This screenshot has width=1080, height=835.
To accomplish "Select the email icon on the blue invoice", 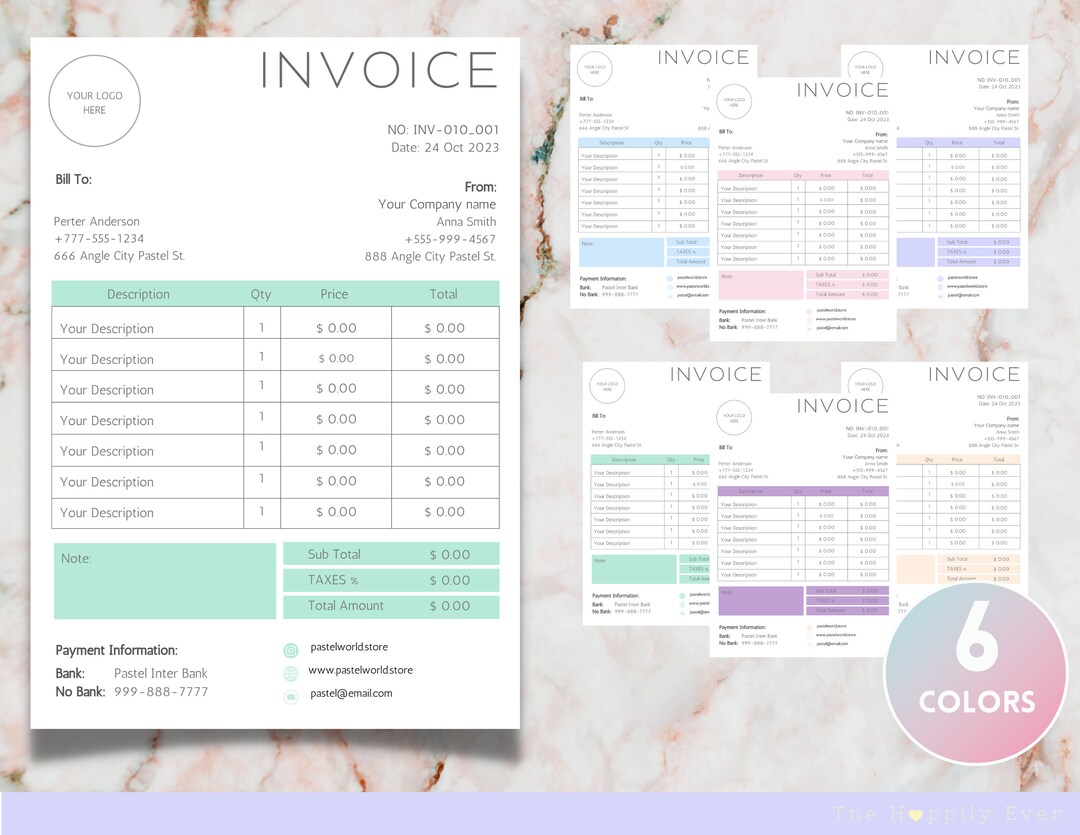I will (669, 294).
